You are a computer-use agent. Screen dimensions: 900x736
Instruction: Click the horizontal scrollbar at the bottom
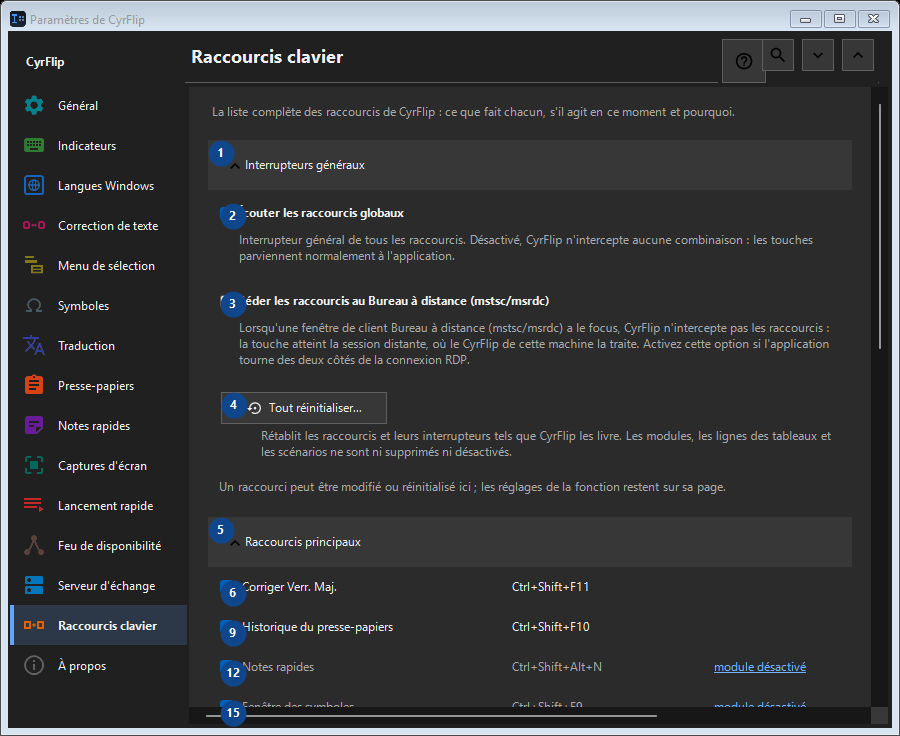(431, 716)
